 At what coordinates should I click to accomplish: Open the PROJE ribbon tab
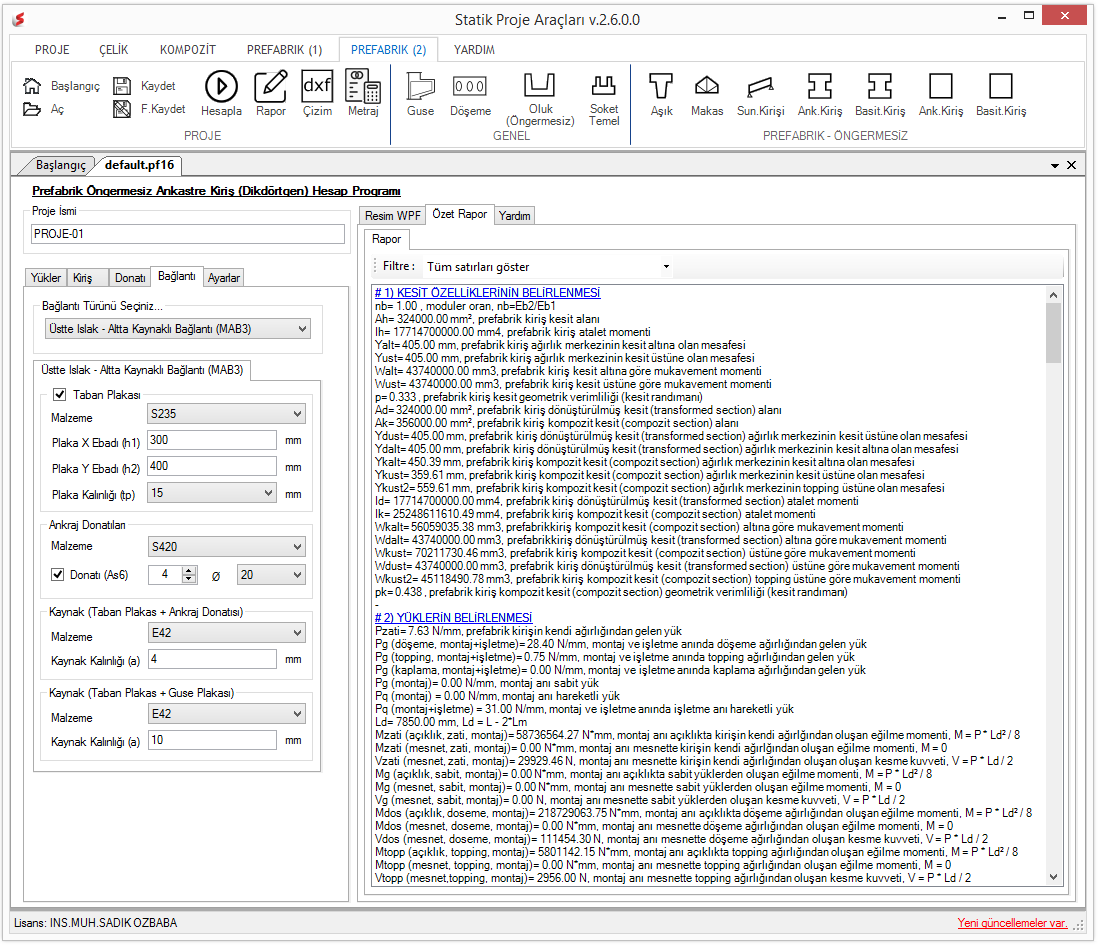click(53, 50)
